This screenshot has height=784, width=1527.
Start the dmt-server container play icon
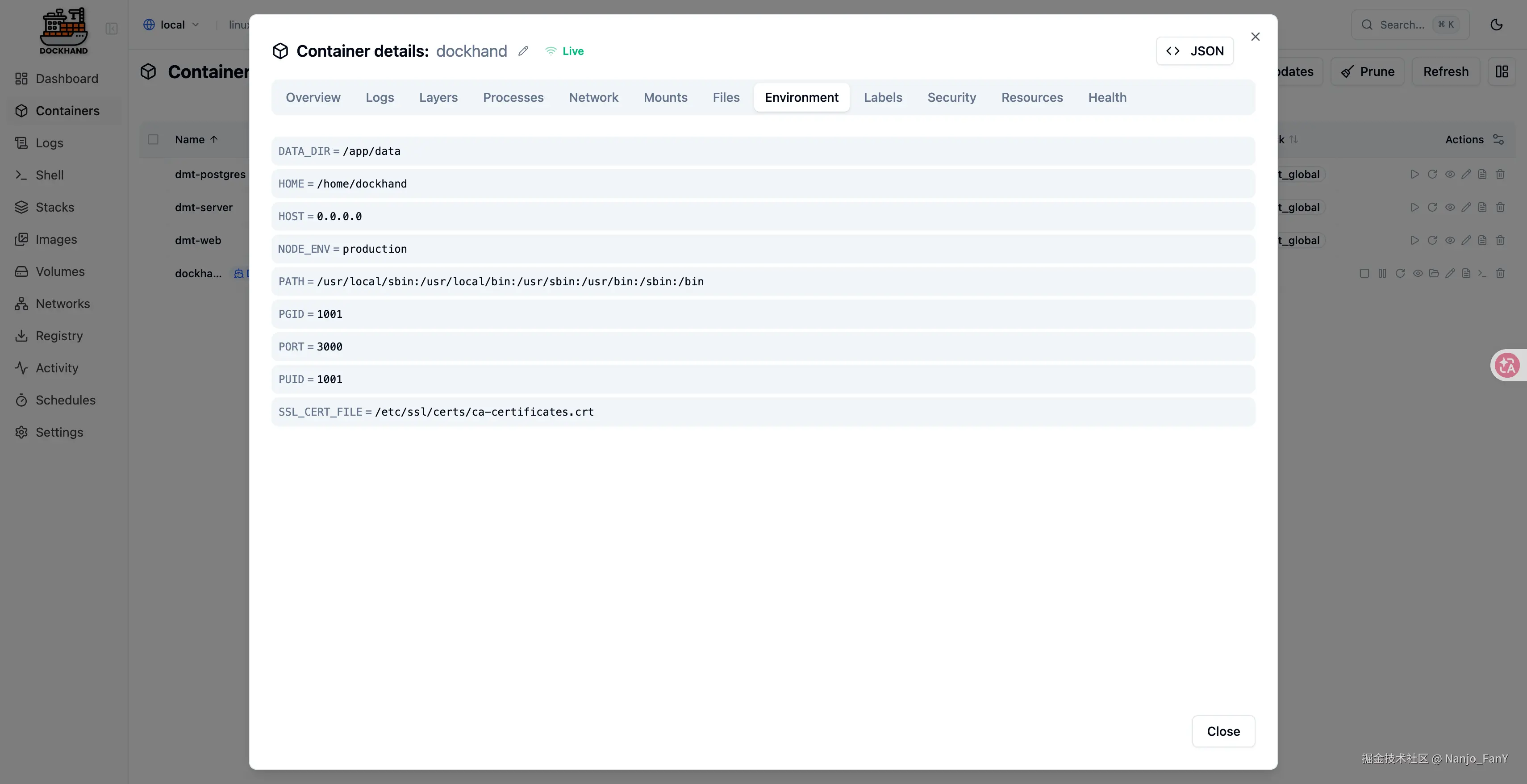point(1414,208)
